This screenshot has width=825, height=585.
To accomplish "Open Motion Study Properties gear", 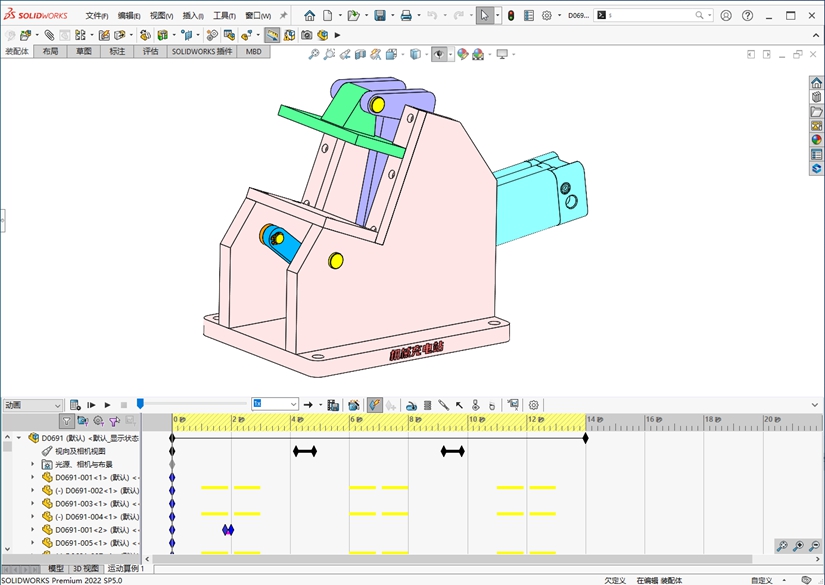I will 534,405.
